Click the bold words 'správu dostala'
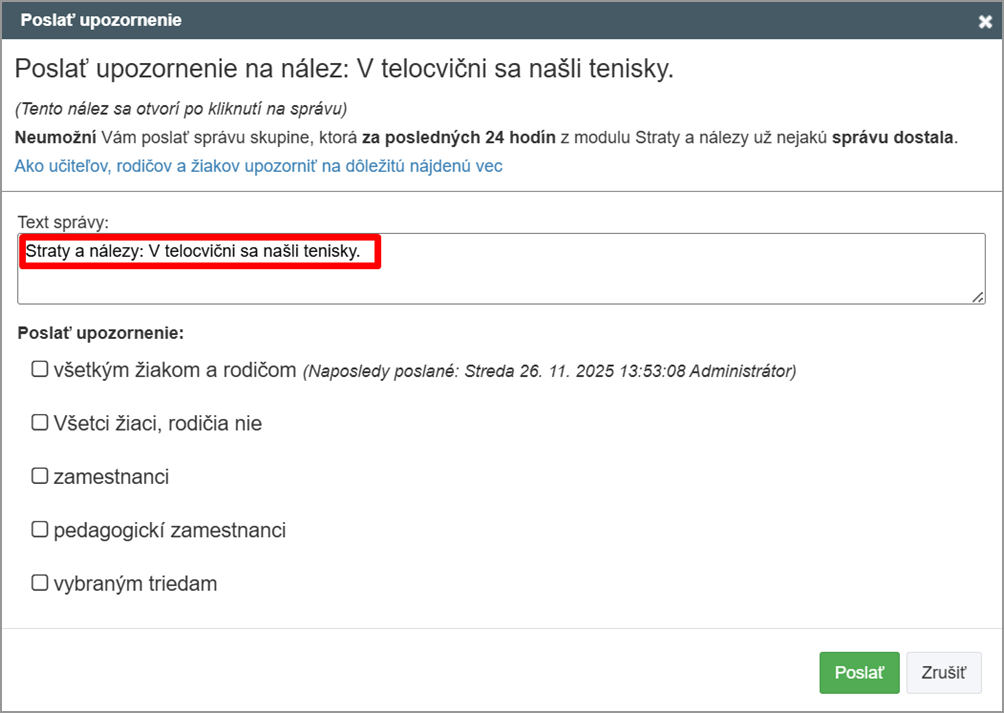The height and width of the screenshot is (713, 1004). click(x=892, y=137)
